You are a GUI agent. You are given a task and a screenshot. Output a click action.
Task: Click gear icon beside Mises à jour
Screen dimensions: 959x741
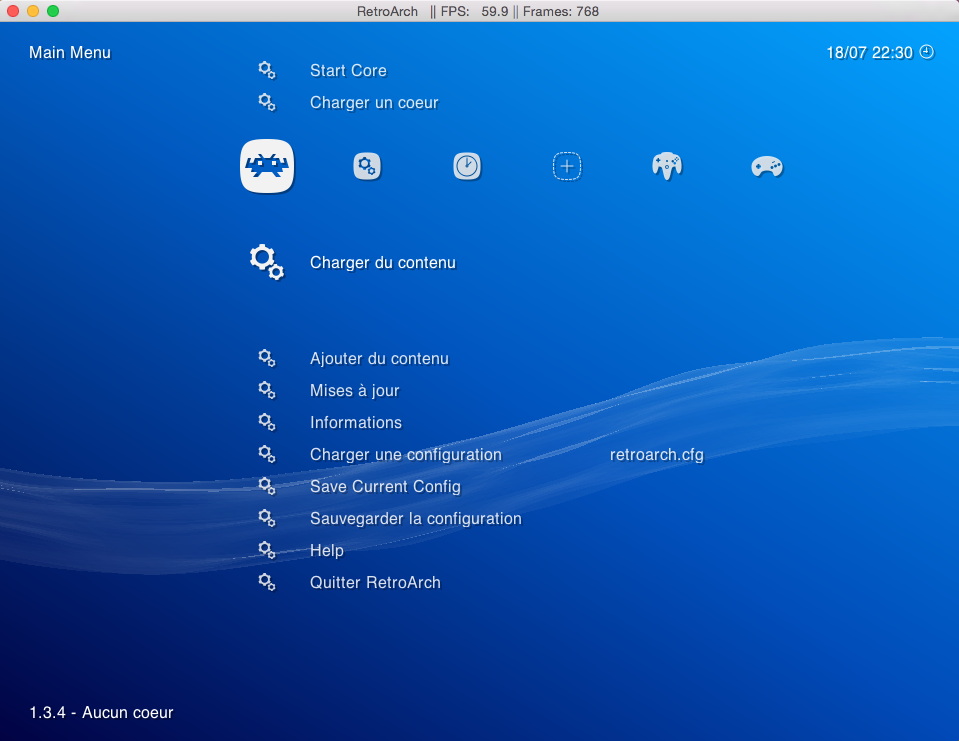267,390
